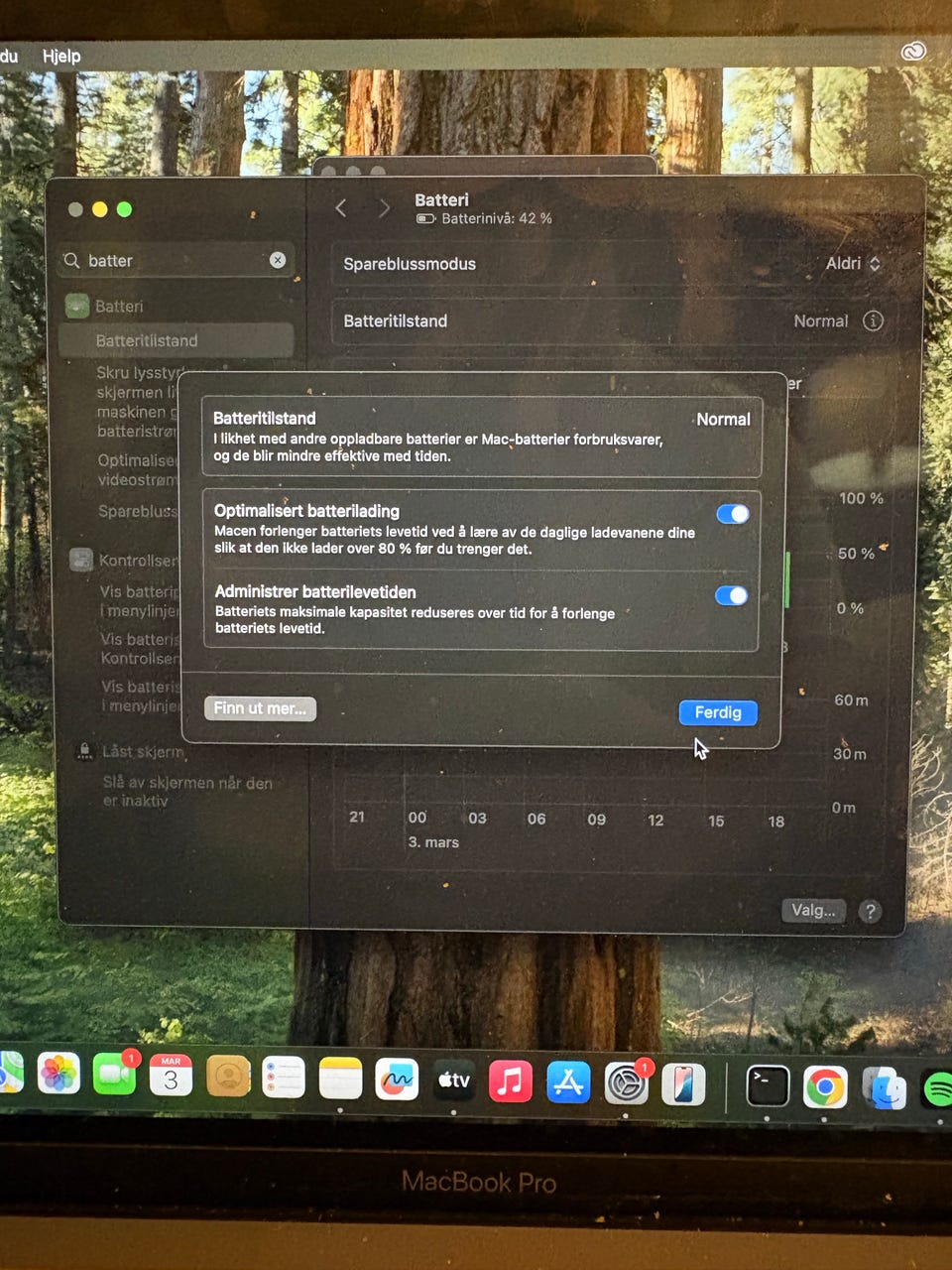Launch Freeform from the dock

coord(397,1079)
